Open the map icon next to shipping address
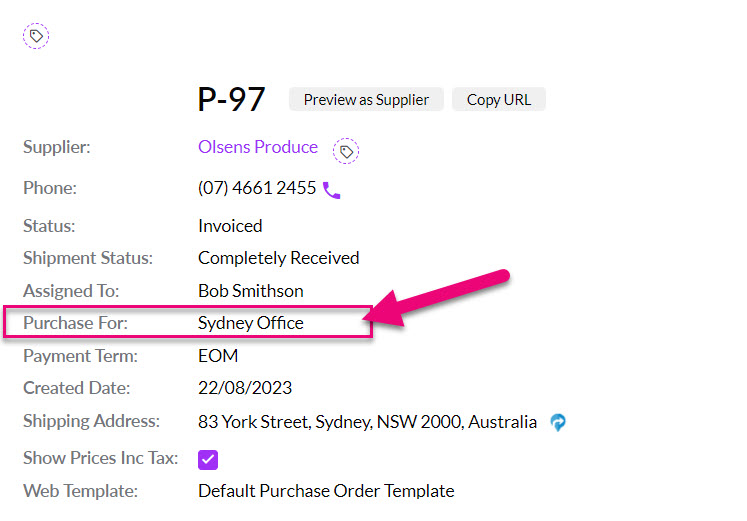747x521 pixels. pos(558,422)
